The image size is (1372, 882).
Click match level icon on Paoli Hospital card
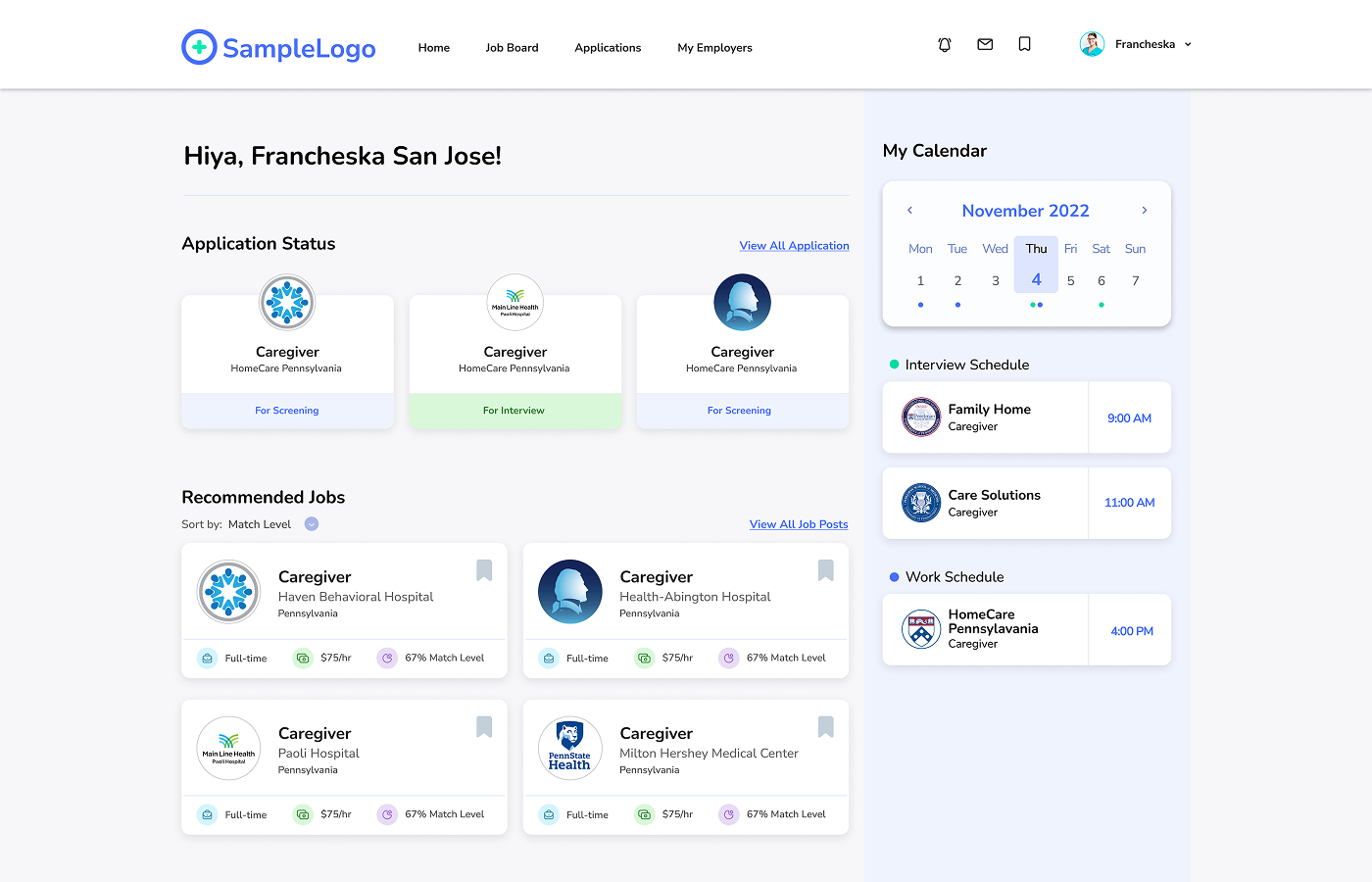(x=387, y=814)
